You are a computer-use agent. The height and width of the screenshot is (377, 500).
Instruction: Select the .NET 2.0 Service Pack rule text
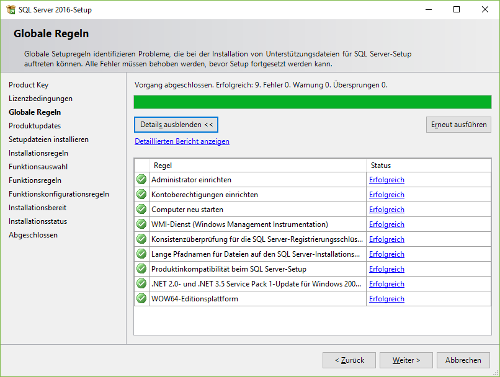pos(256,284)
